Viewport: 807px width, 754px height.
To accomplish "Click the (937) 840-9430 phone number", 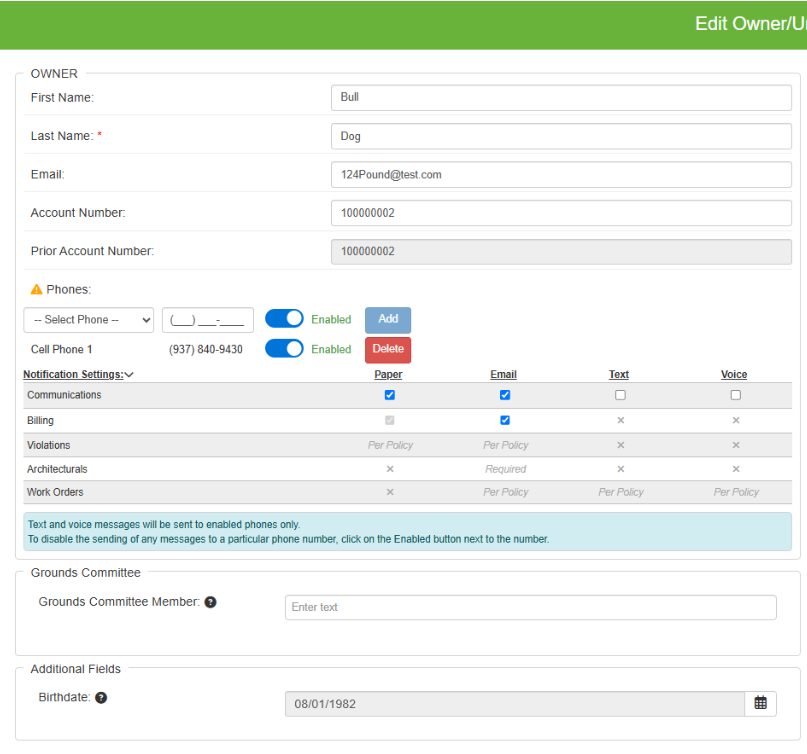I will coord(205,349).
